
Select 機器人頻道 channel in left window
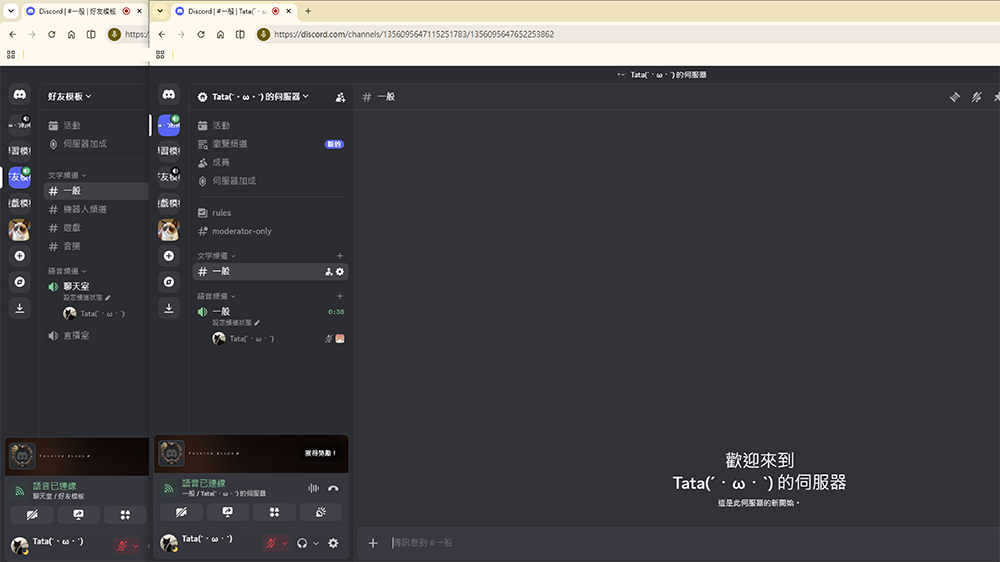coord(96,209)
